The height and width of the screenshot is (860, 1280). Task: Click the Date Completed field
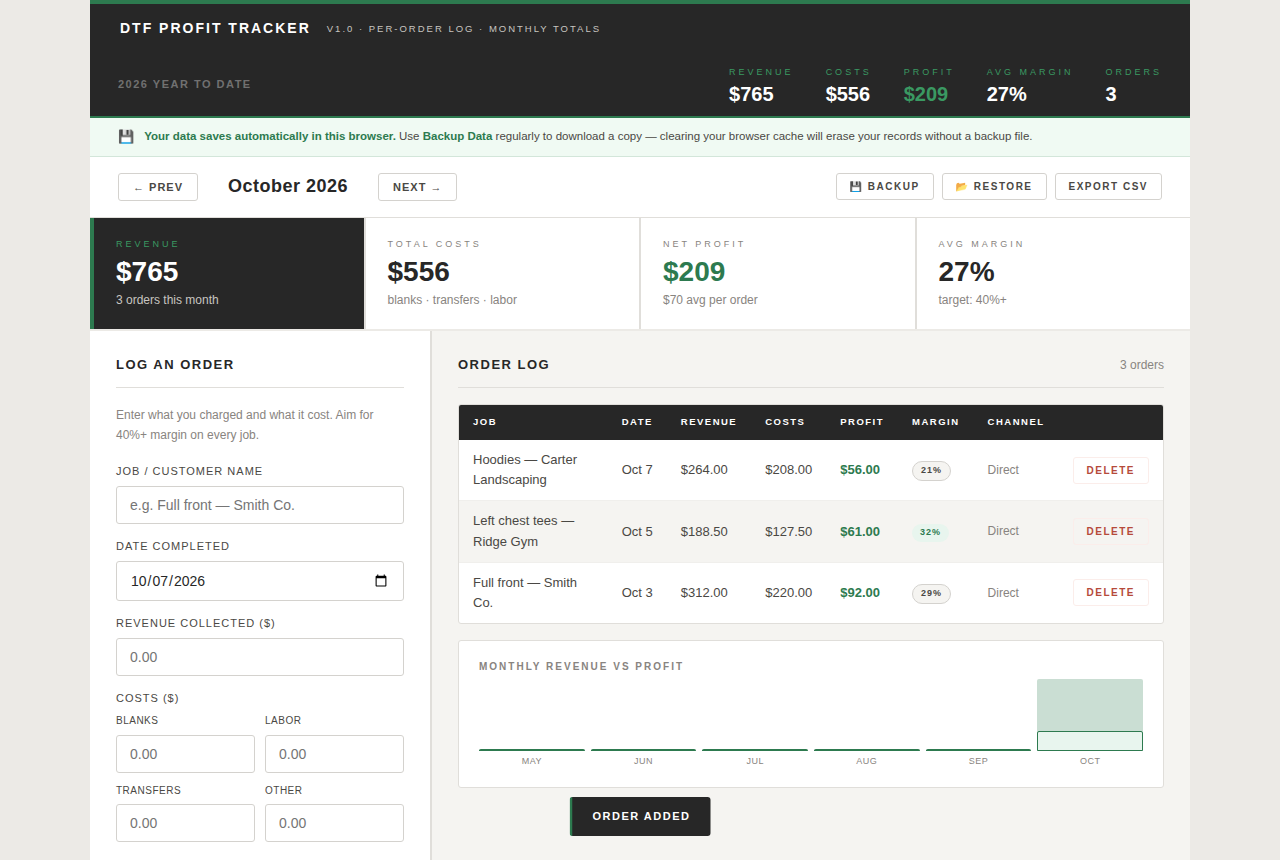[260, 581]
